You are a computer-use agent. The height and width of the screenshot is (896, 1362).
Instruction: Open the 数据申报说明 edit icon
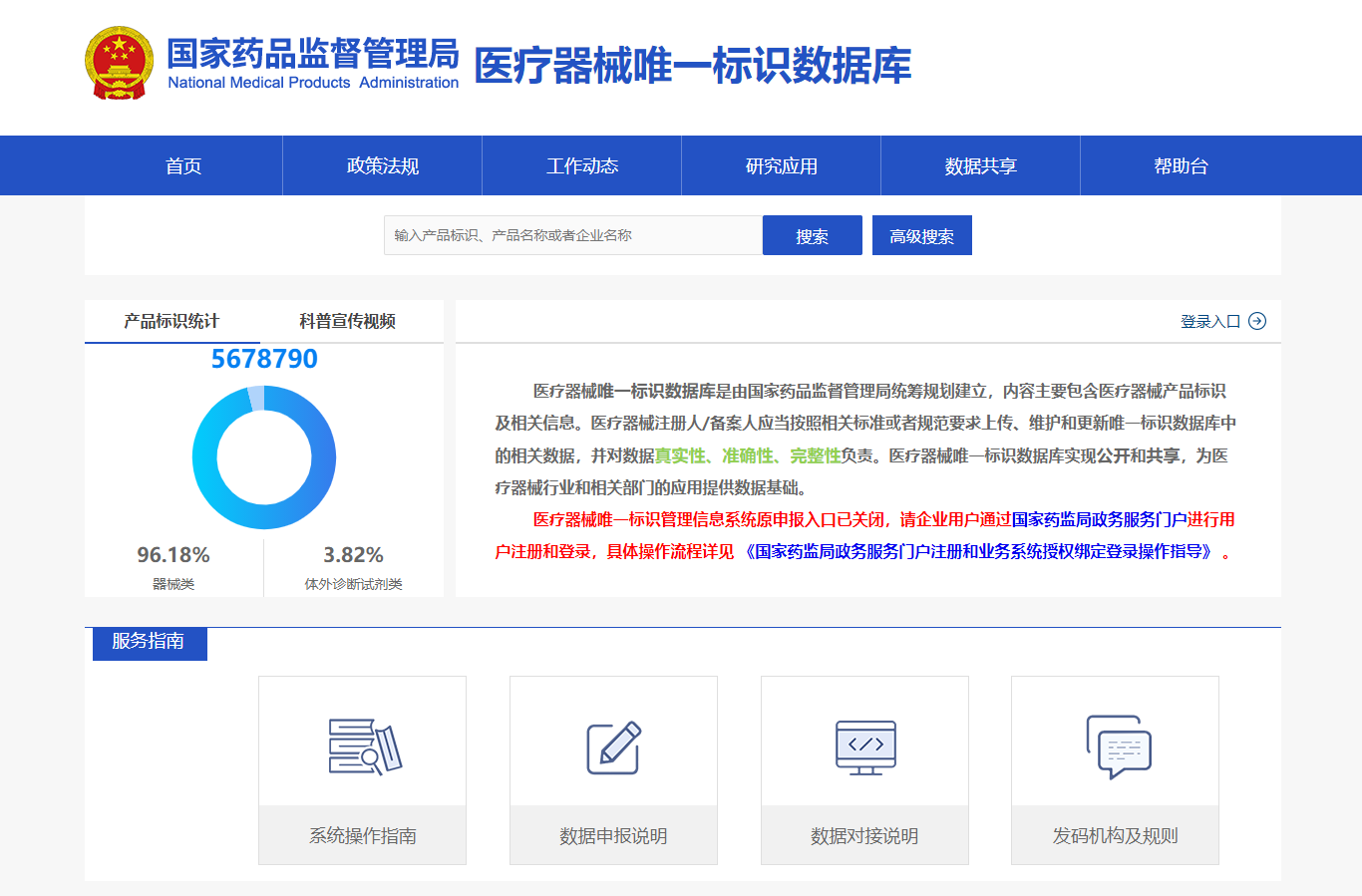613,747
